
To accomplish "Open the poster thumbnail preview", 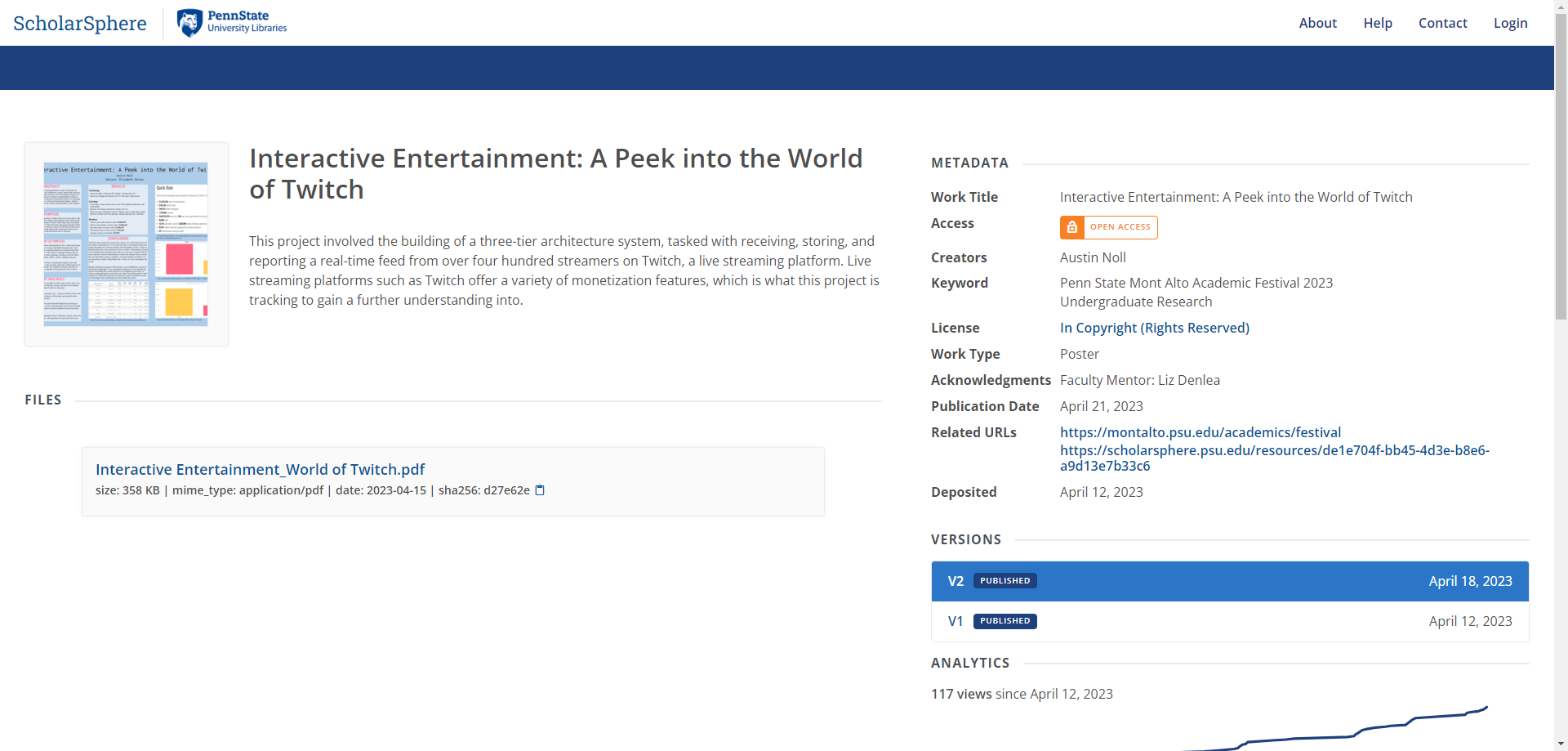I will pos(126,244).
